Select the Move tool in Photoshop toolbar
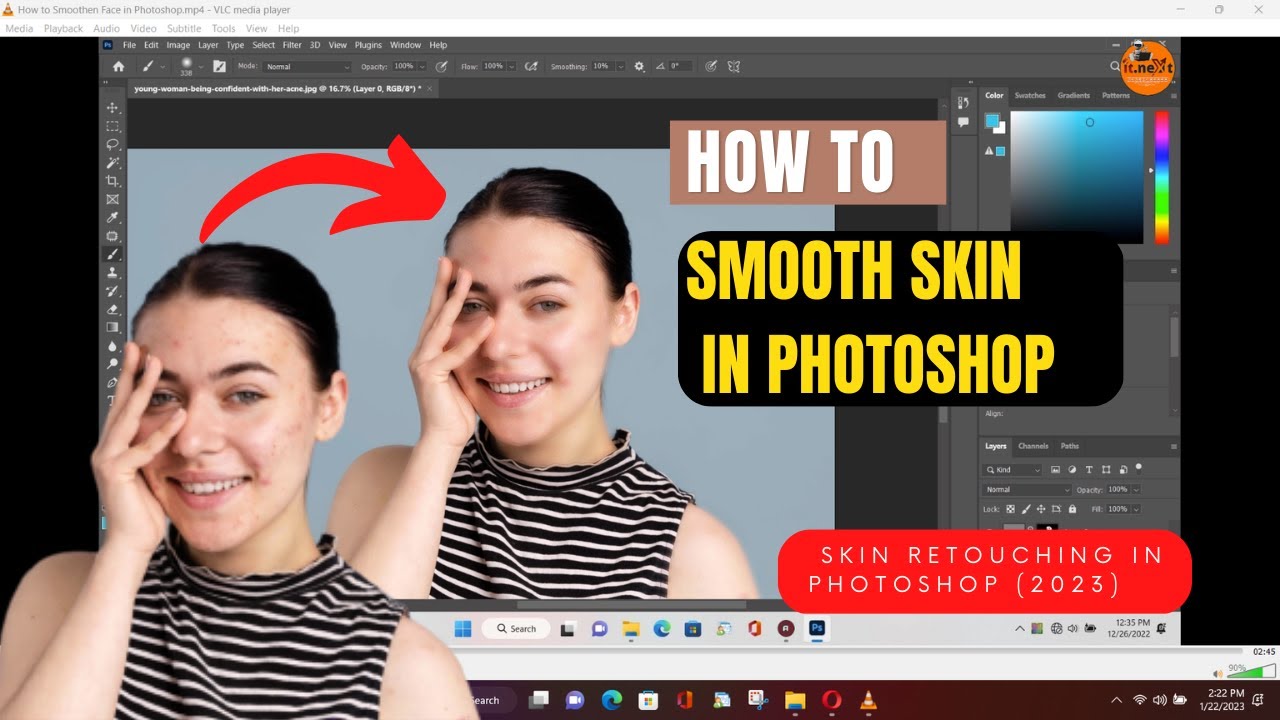The width and height of the screenshot is (1280, 720). coord(112,107)
